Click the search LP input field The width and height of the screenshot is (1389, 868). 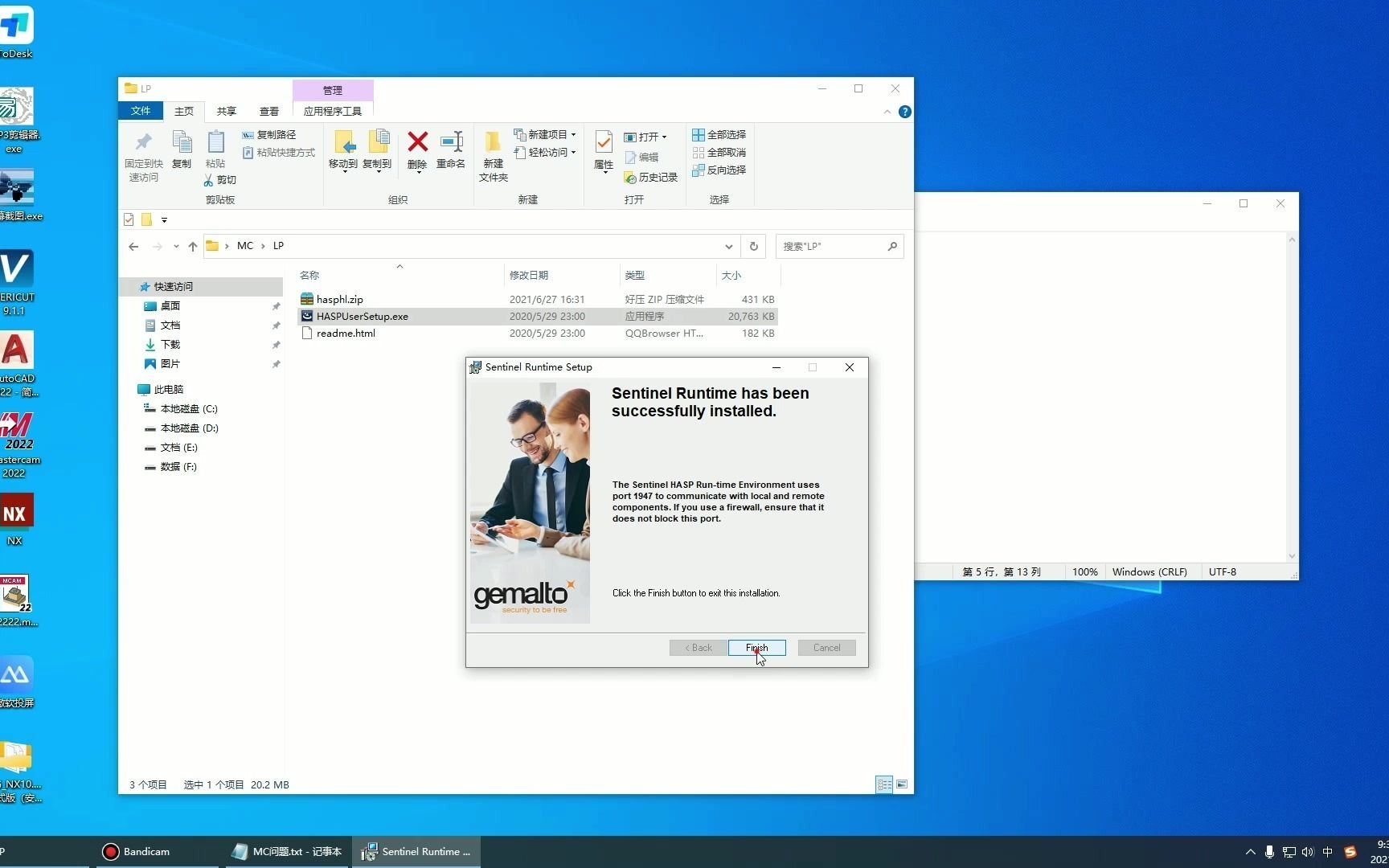(839, 247)
